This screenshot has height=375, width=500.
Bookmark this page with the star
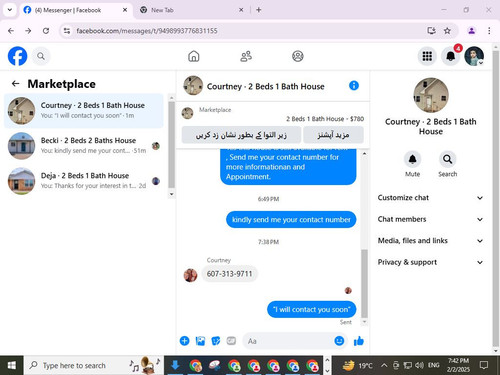click(x=447, y=31)
